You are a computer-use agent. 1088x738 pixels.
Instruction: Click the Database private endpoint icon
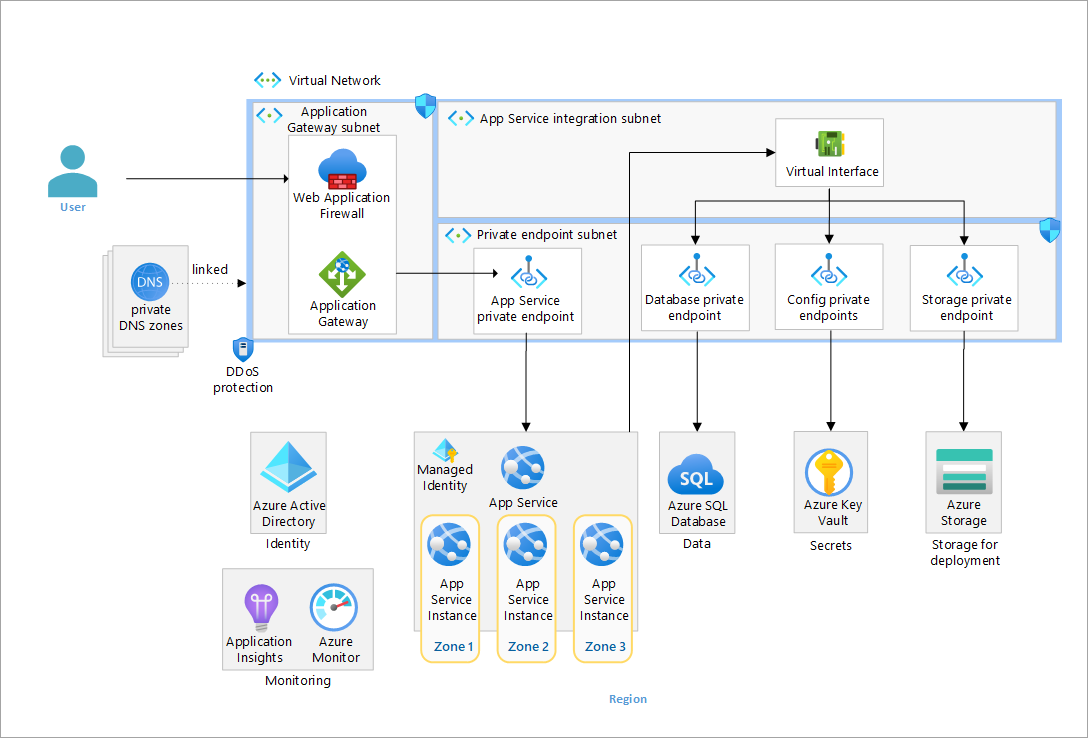click(697, 271)
